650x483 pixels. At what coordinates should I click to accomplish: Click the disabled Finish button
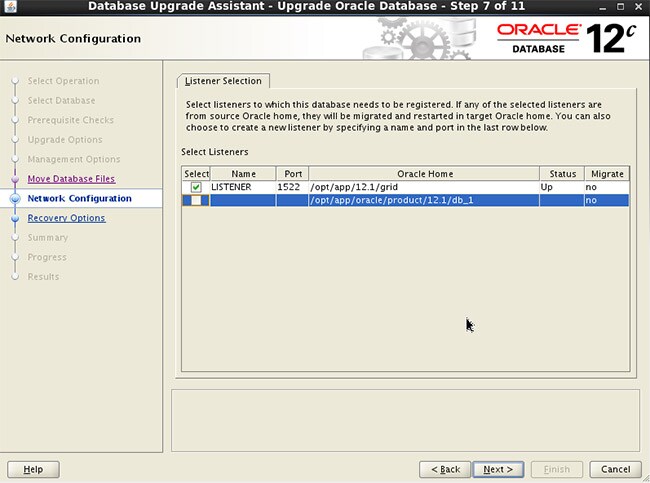tap(557, 469)
